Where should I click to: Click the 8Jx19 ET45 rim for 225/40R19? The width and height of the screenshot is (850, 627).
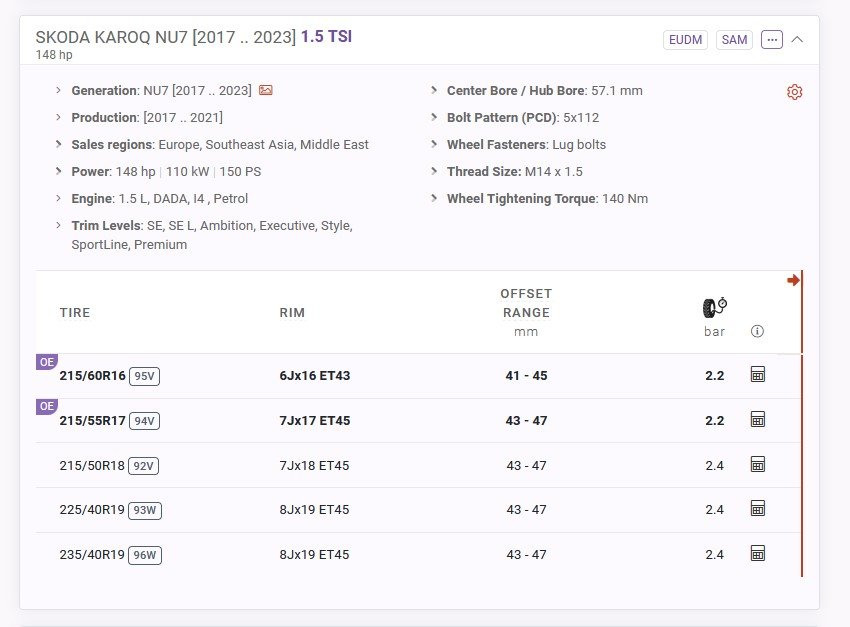(x=314, y=510)
